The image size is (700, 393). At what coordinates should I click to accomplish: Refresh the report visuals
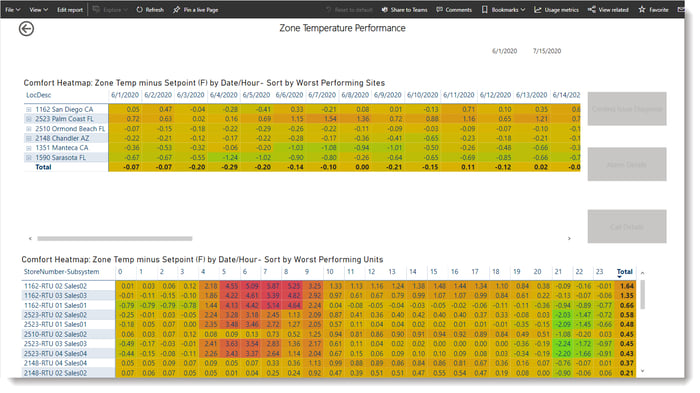150,9
